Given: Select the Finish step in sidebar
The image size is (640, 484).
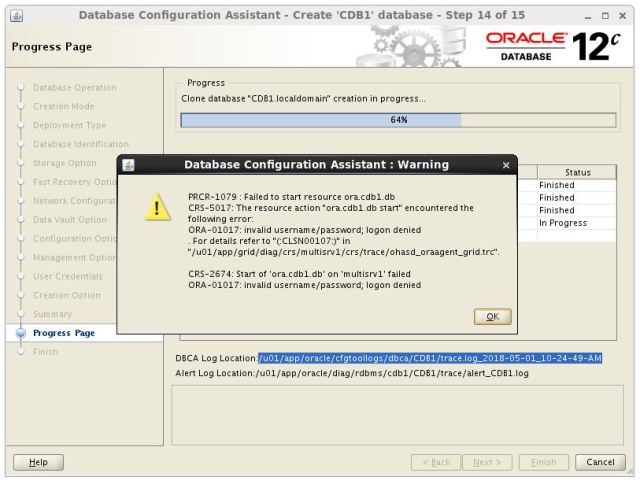Looking at the screenshot, I should pyautogui.click(x=45, y=352).
